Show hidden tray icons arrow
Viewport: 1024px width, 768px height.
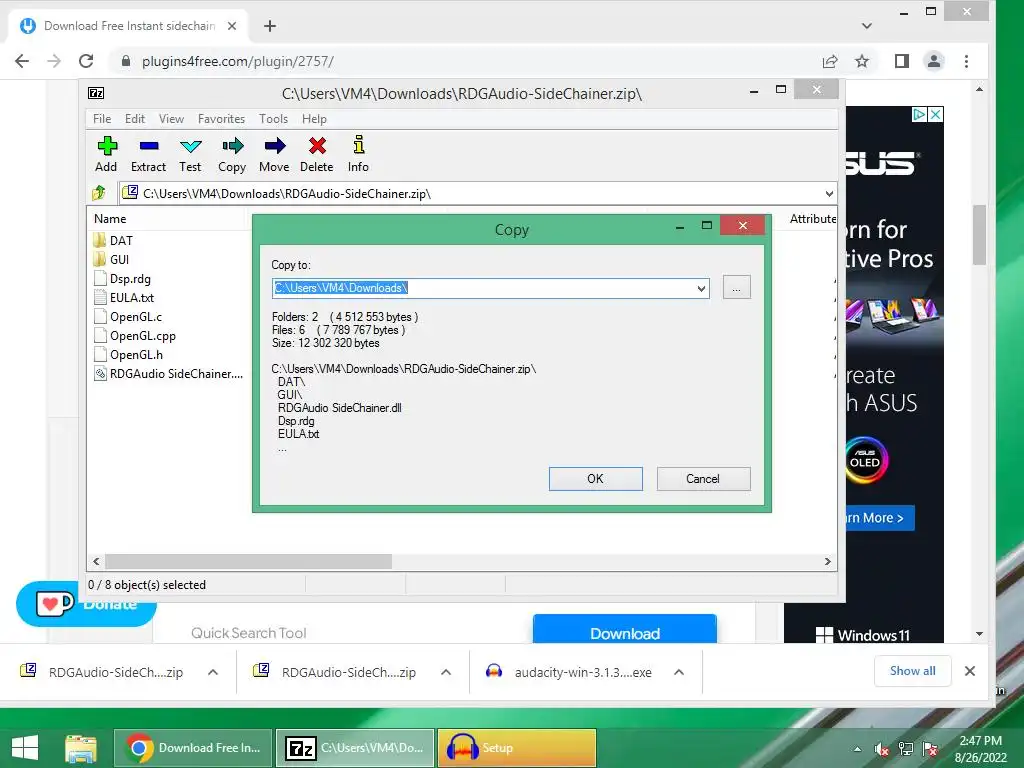857,749
